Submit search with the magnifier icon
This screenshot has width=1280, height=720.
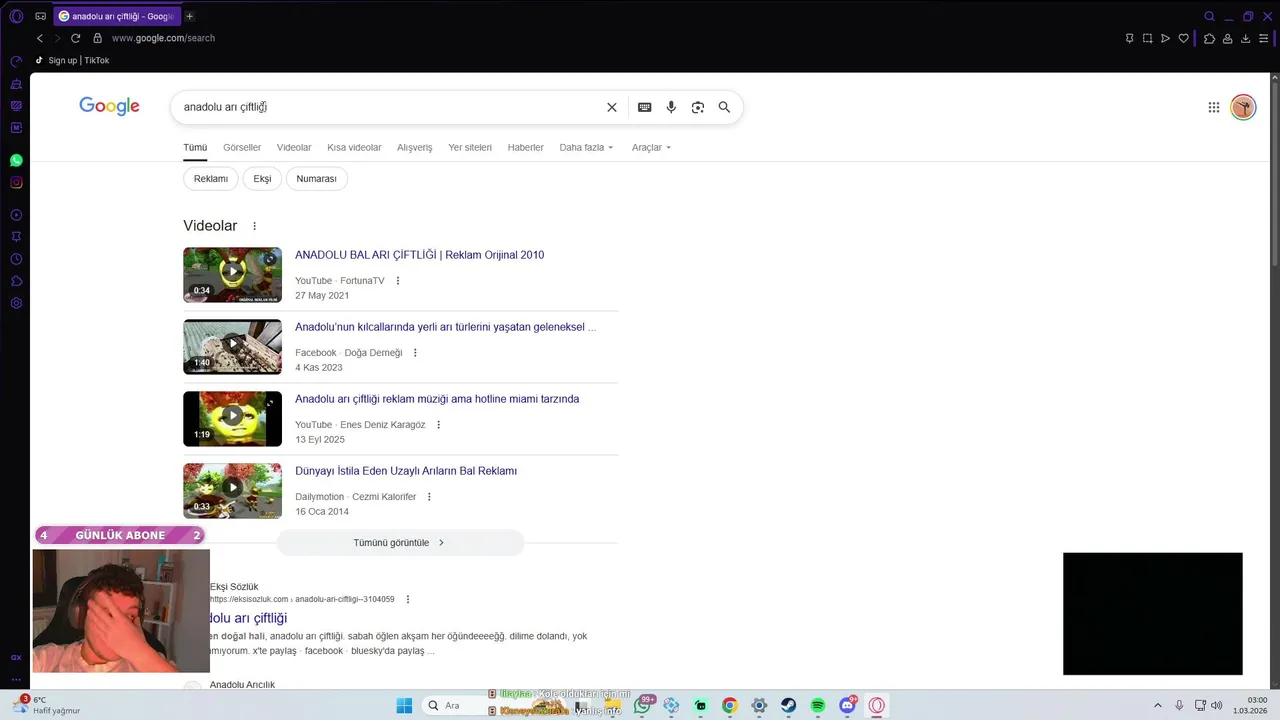pyautogui.click(x=724, y=107)
